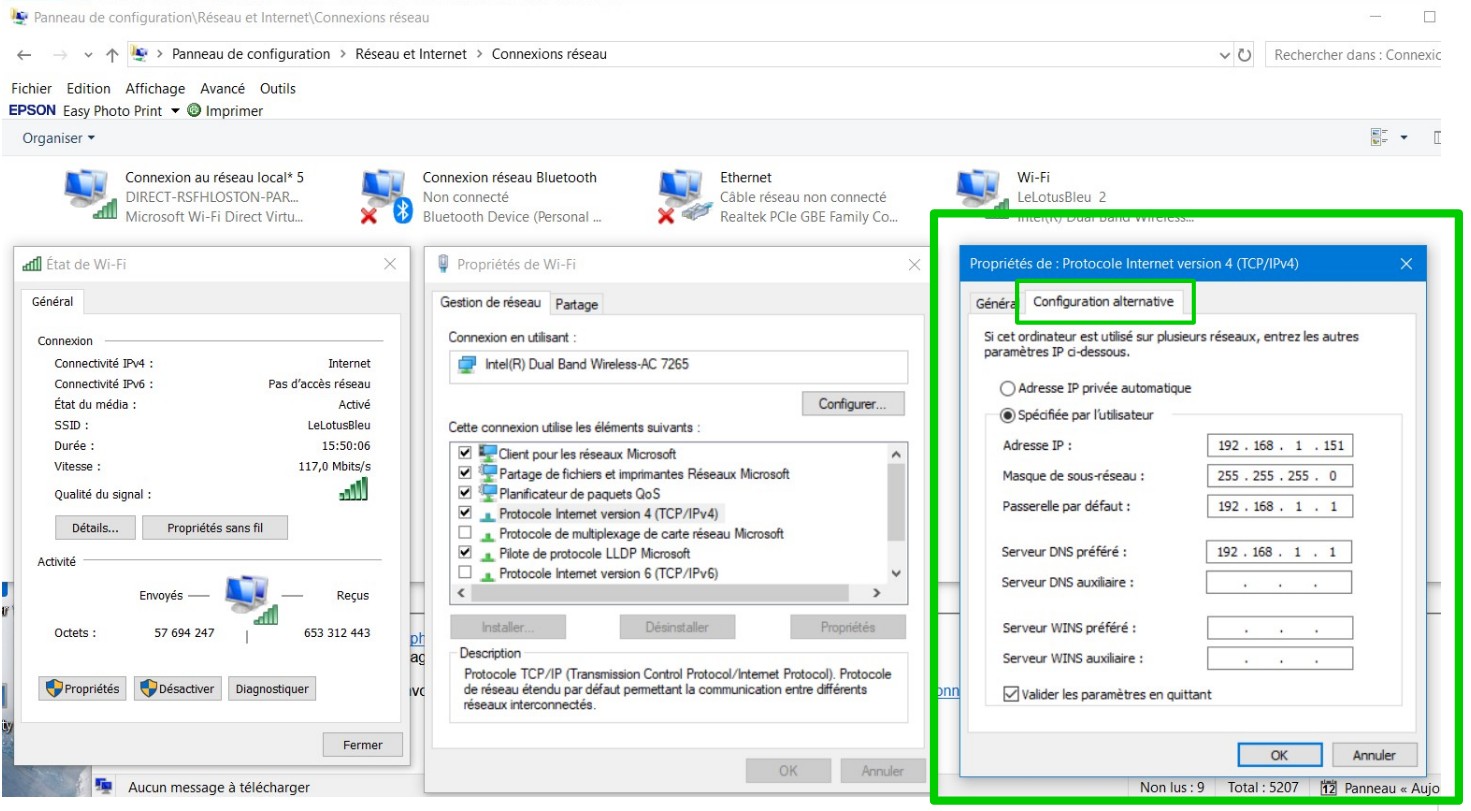The height and width of the screenshot is (811, 1471).
Task: Uncheck Planificateur de paquets QoS
Action: point(464,493)
